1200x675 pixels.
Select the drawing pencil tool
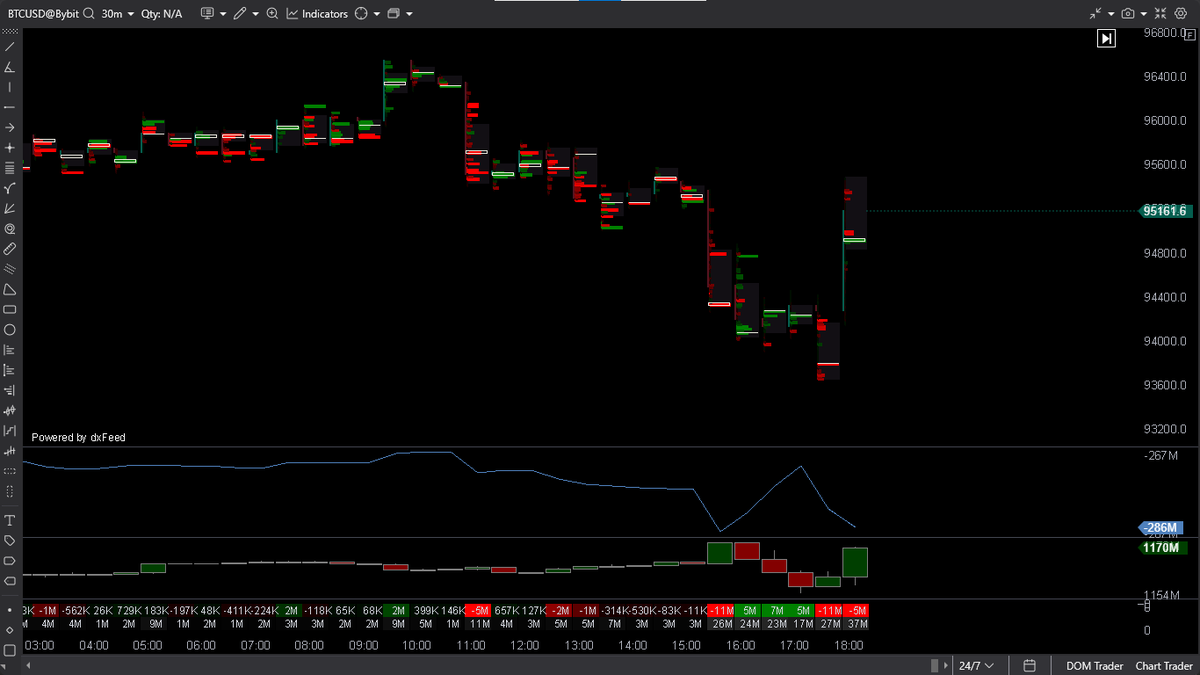pyautogui.click(x=241, y=13)
